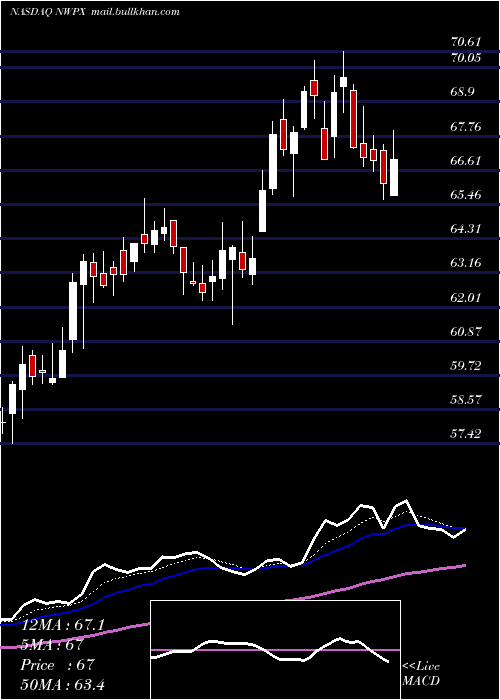Click the 65.46 price level label

point(466,194)
